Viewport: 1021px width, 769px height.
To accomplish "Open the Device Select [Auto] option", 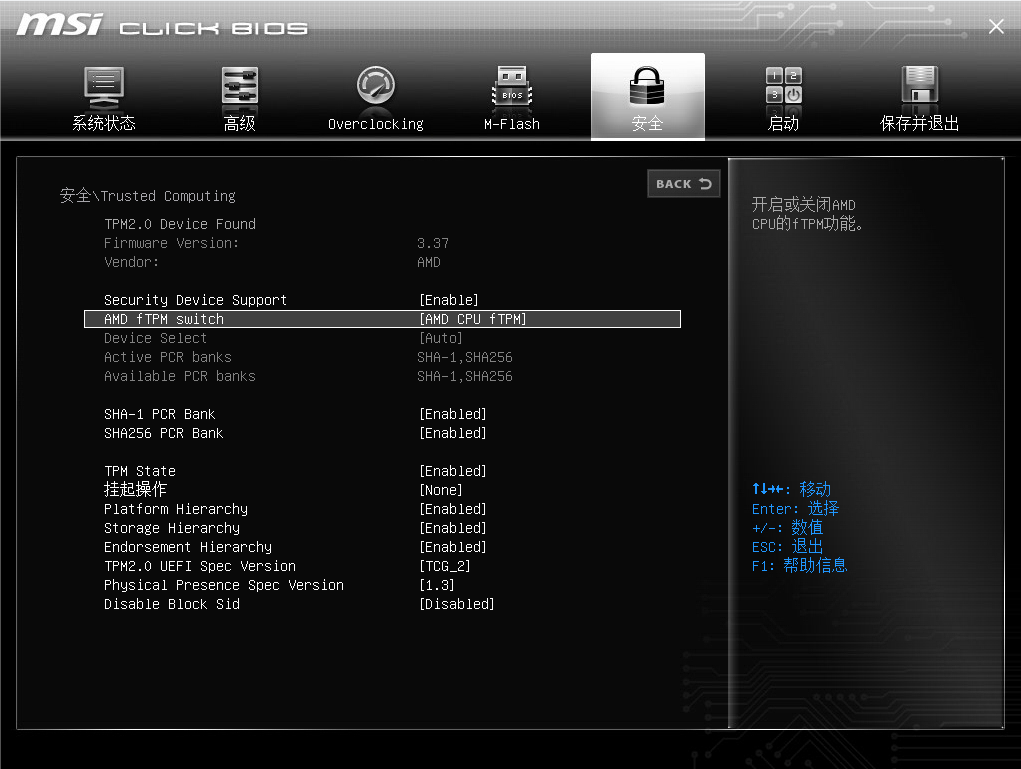I will 441,338.
